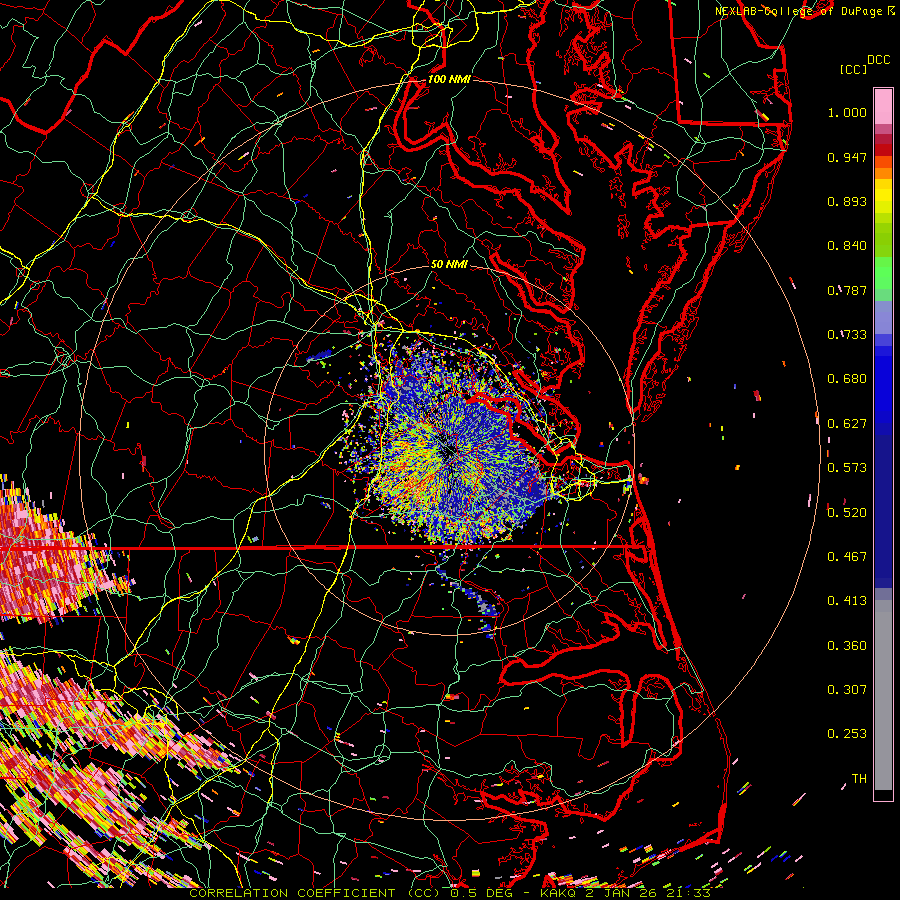900x900 pixels.
Task: Click the KAKQ station identifier in caption
Action: pos(559,893)
